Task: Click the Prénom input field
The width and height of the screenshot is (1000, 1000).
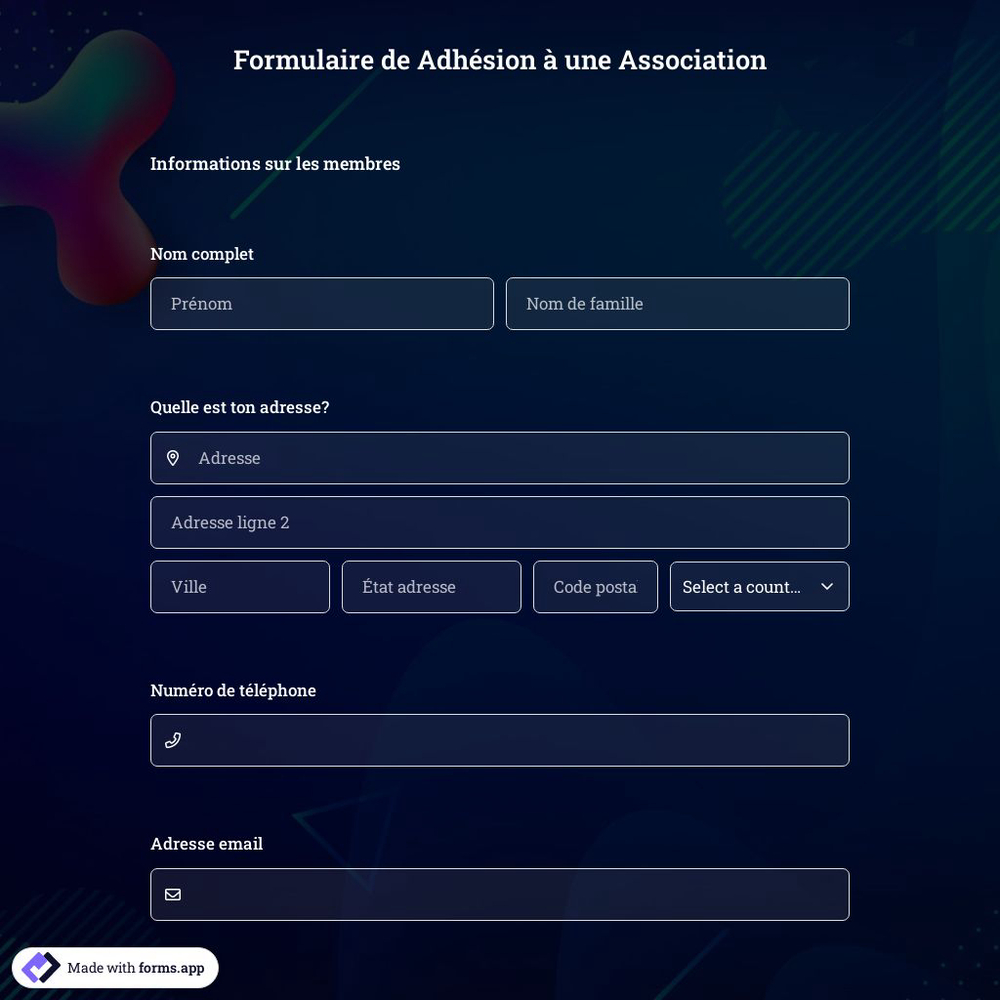Action: point(321,303)
